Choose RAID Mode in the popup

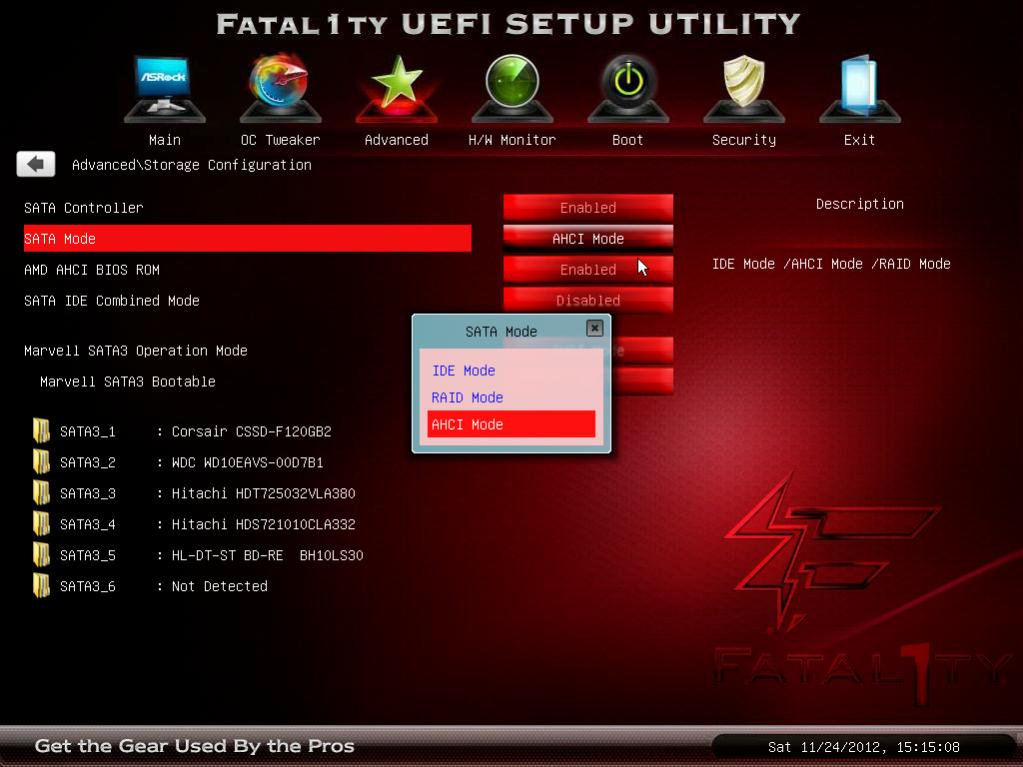pos(511,397)
